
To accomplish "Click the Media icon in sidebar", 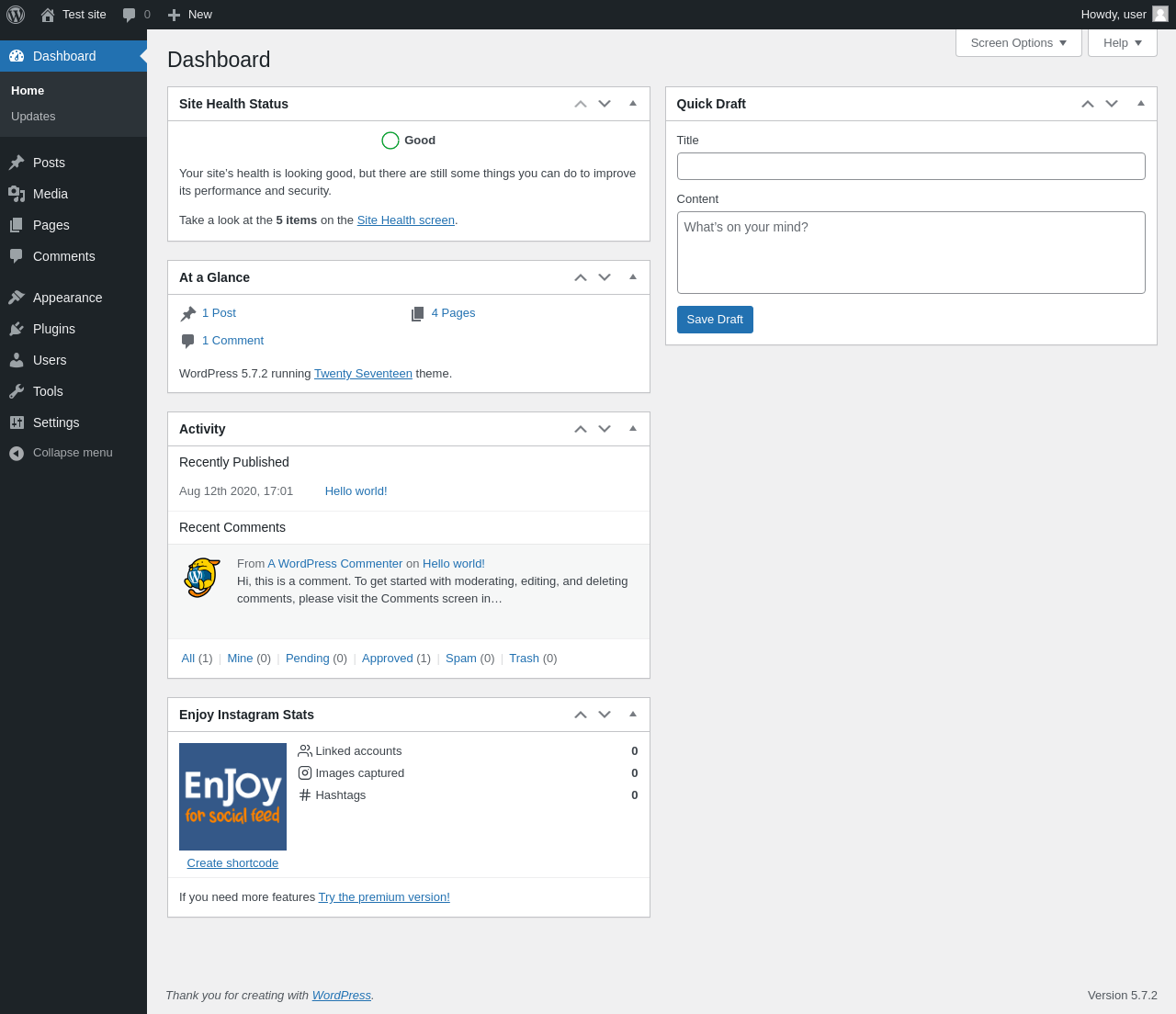I will 17,194.
